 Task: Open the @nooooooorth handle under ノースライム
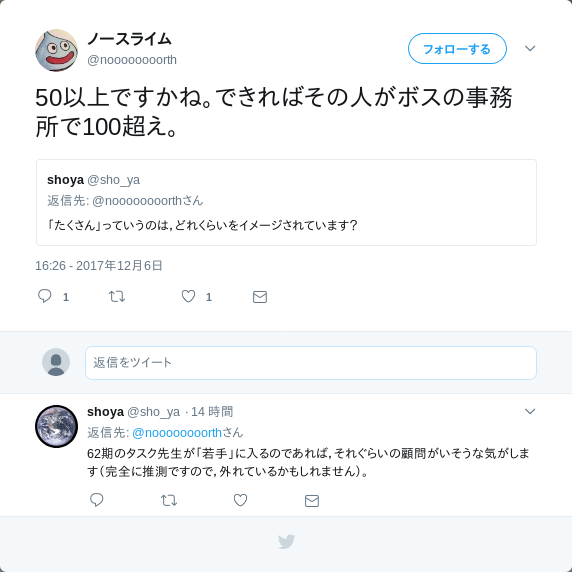[132, 60]
